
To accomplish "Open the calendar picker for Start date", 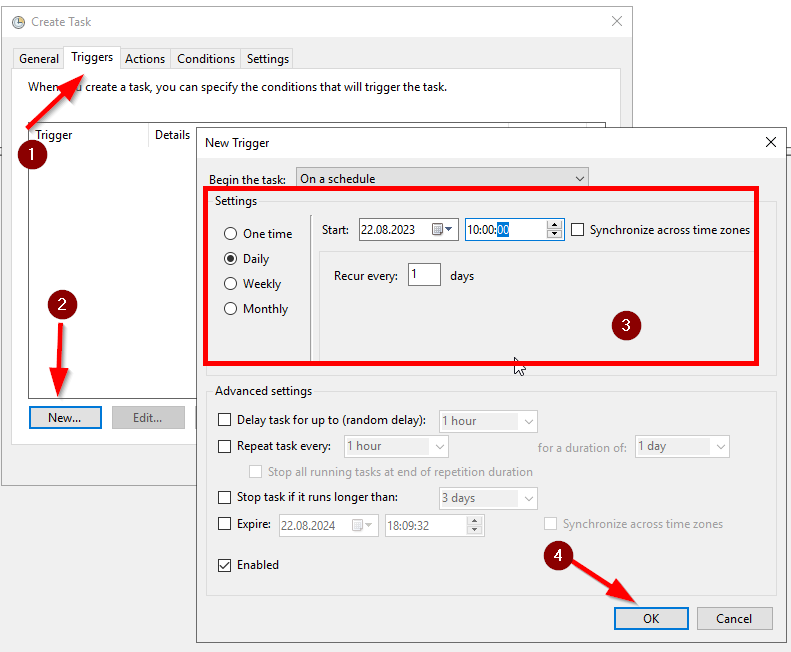I will [x=442, y=230].
